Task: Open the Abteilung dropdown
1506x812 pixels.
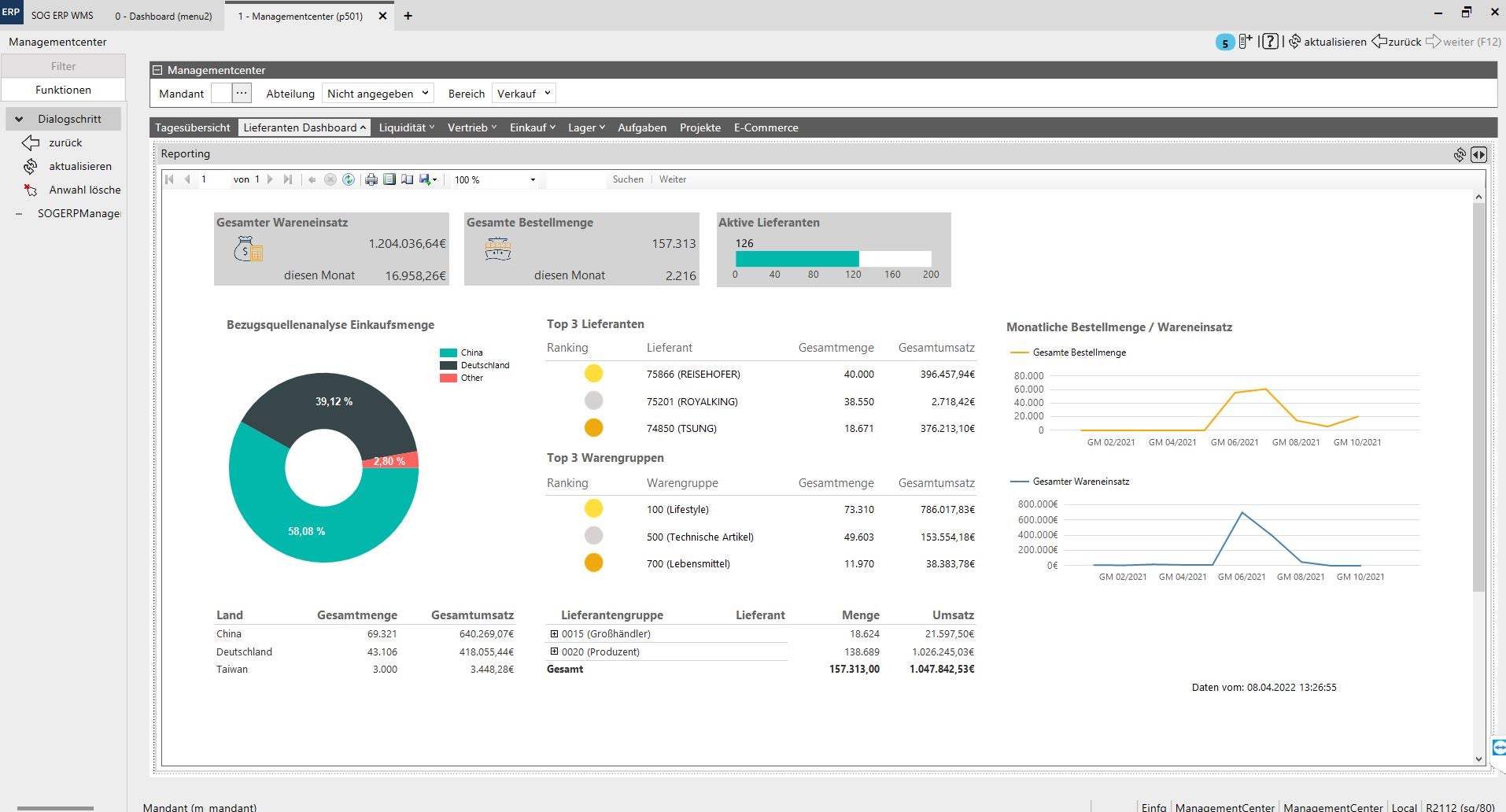Action: coord(377,94)
